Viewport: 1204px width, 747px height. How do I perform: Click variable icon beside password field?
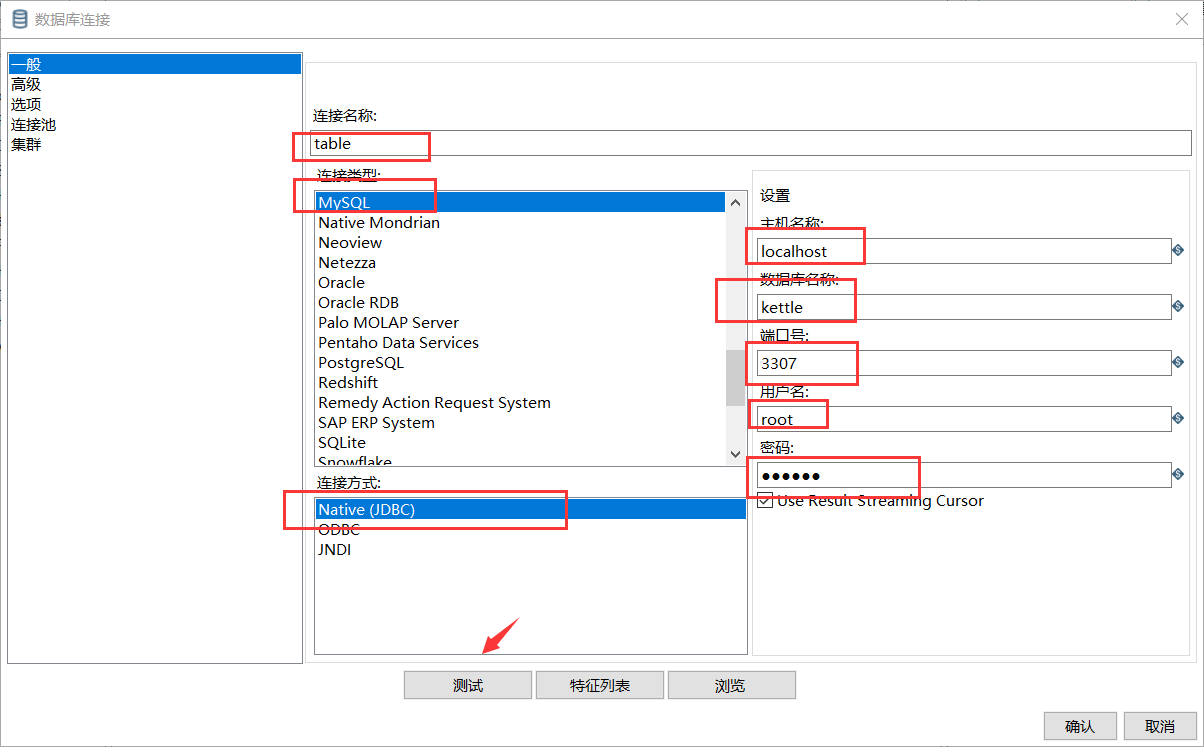click(x=1178, y=474)
